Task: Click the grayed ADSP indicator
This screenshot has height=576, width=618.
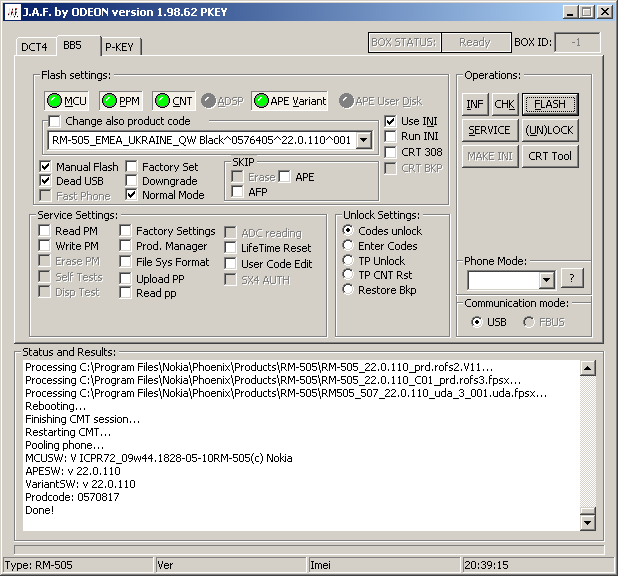Action: pos(222,101)
